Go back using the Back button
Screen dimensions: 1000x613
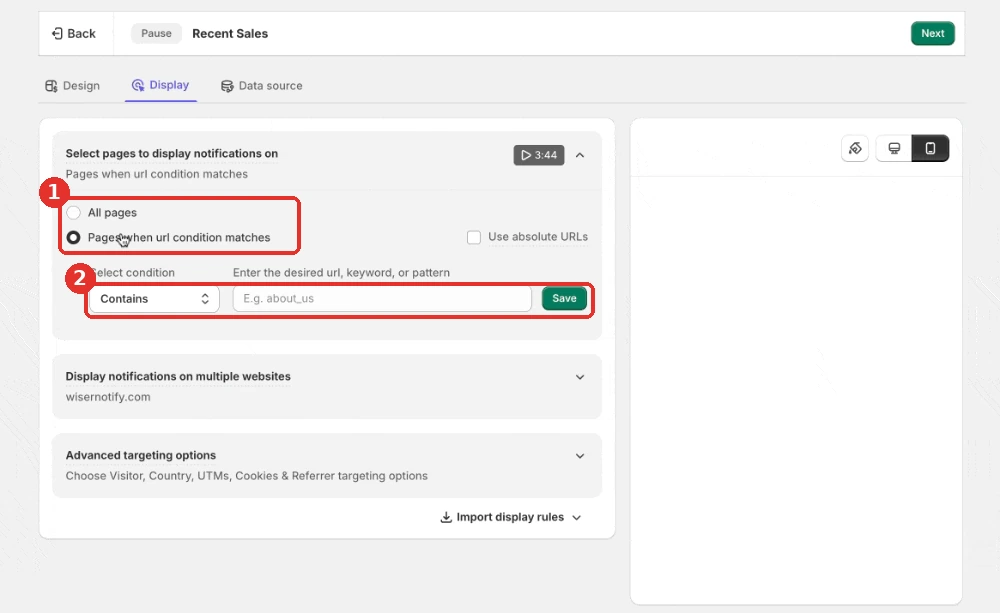pos(73,33)
